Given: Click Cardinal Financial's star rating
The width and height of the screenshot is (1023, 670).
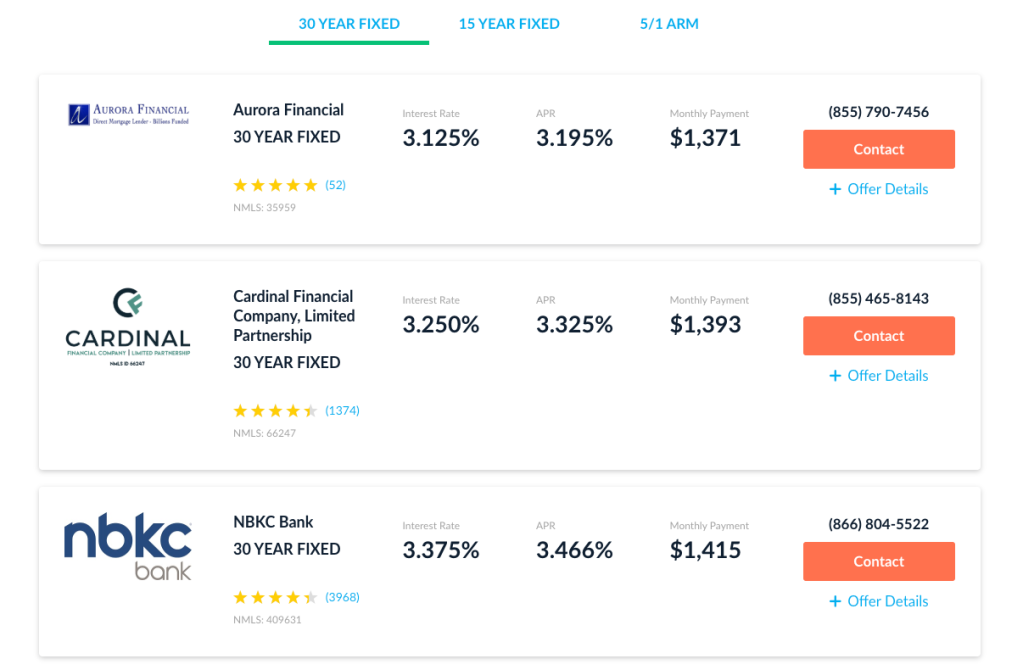Looking at the screenshot, I should click(275, 411).
